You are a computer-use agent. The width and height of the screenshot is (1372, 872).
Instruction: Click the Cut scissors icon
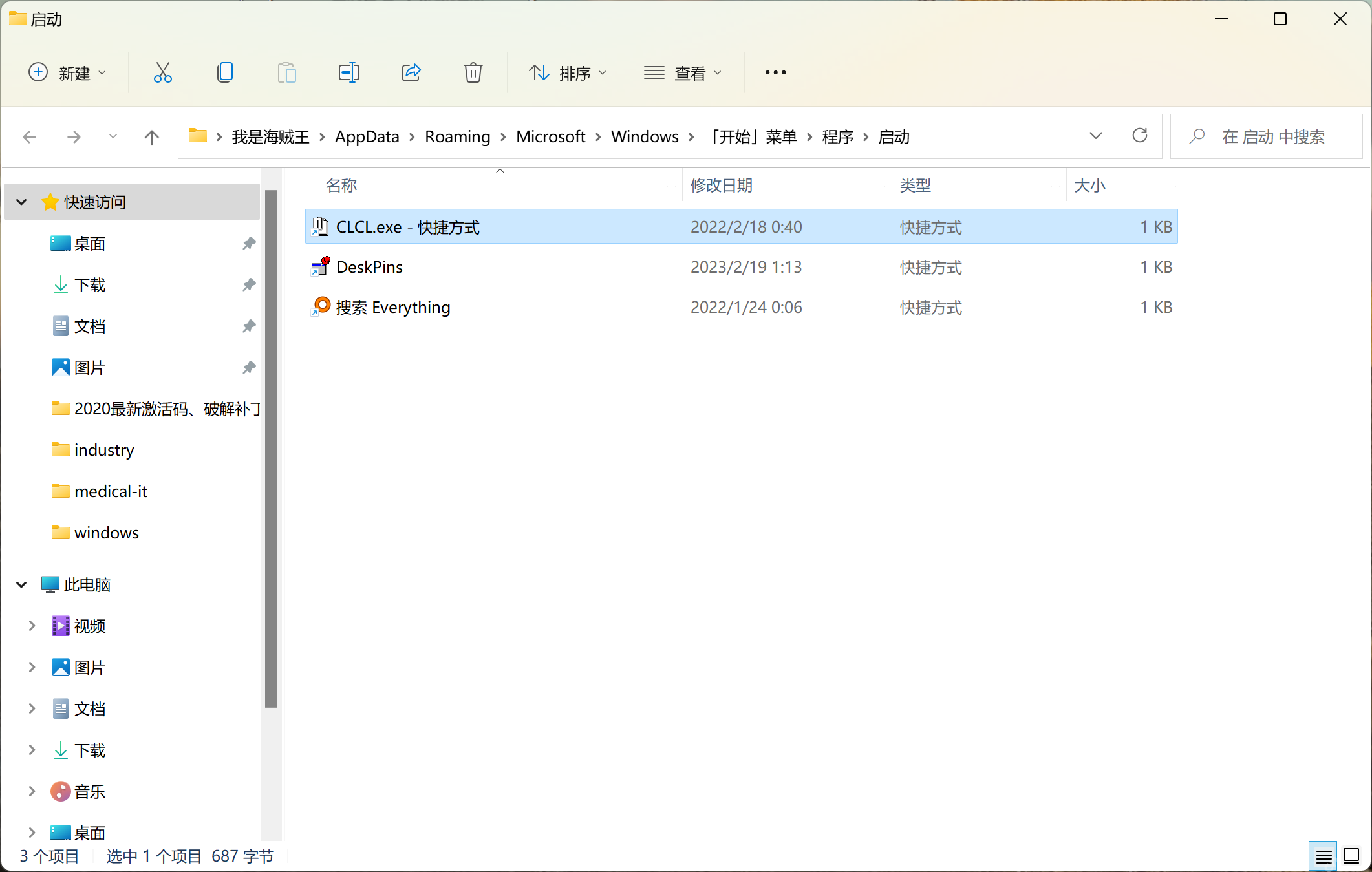pyautogui.click(x=162, y=72)
